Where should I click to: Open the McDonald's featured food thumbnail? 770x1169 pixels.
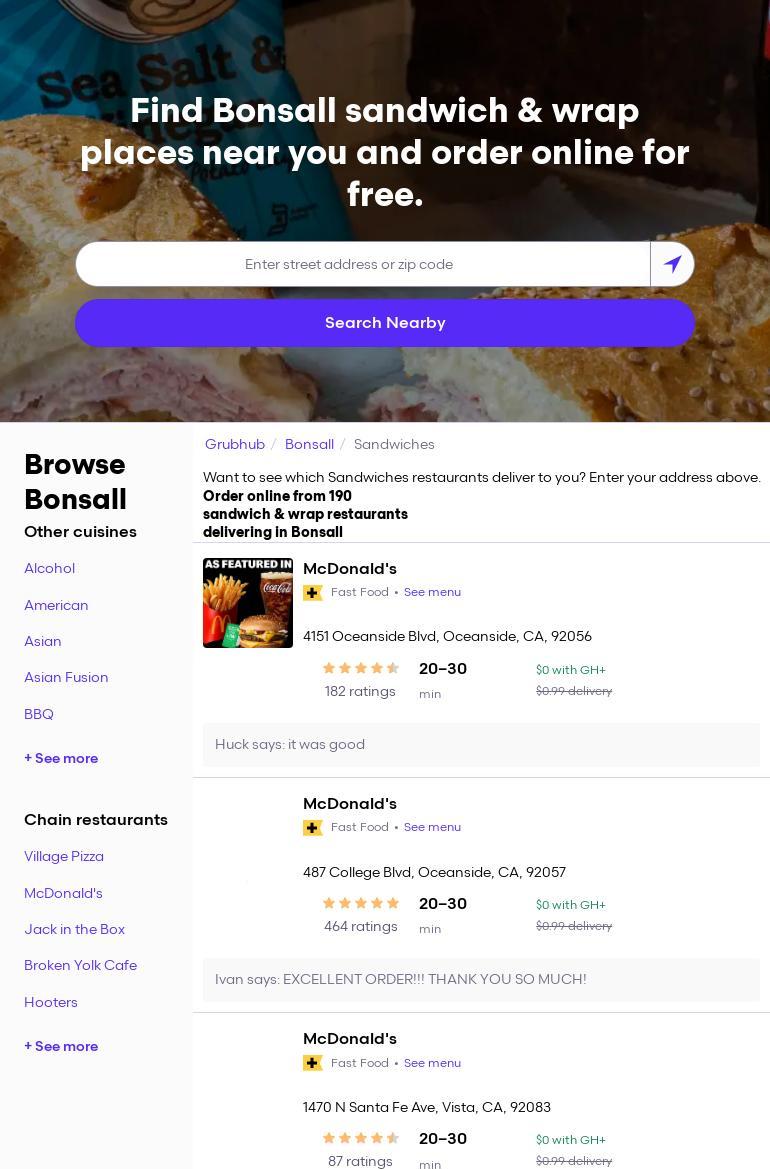247,602
